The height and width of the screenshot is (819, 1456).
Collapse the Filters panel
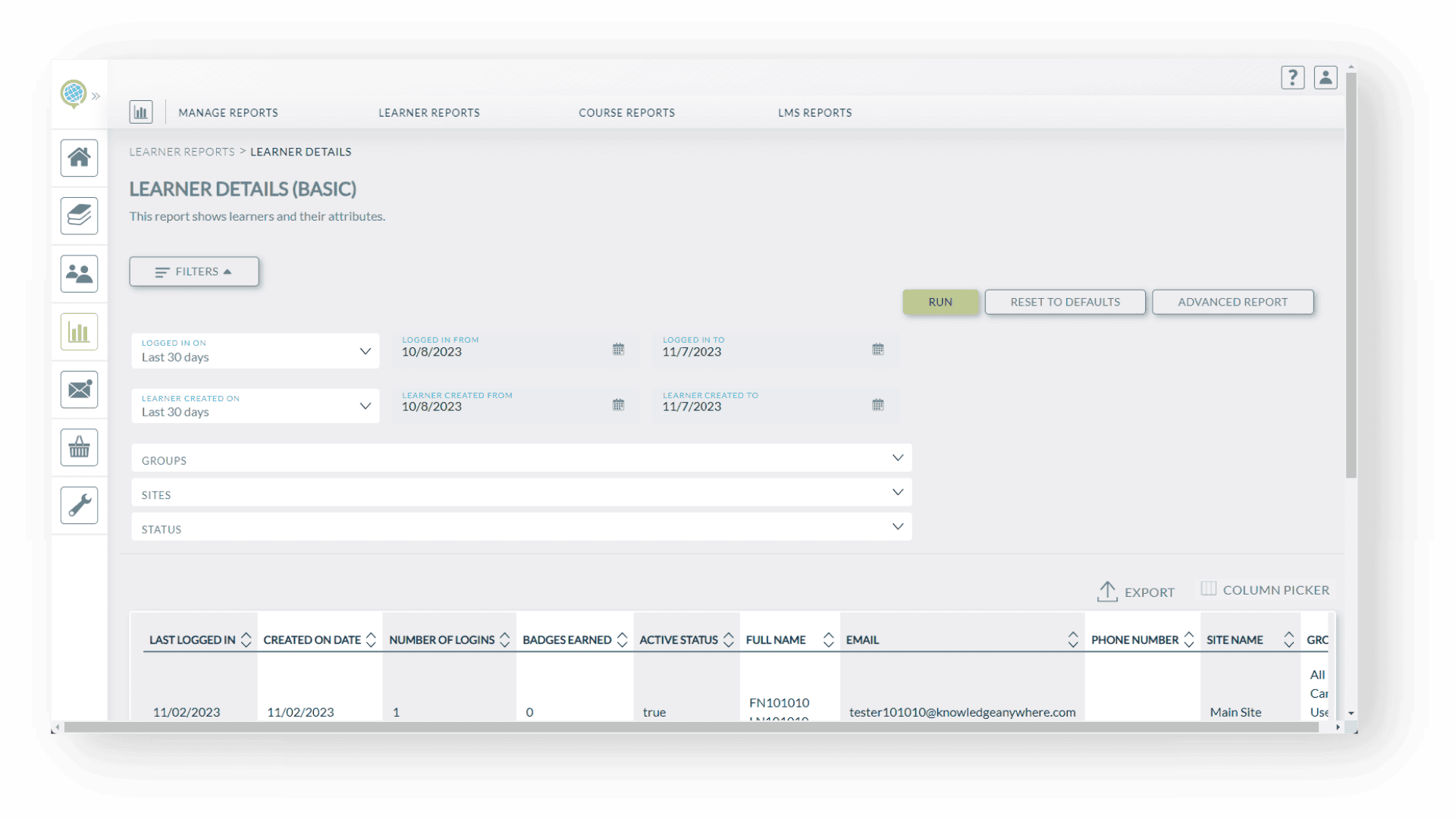click(194, 271)
